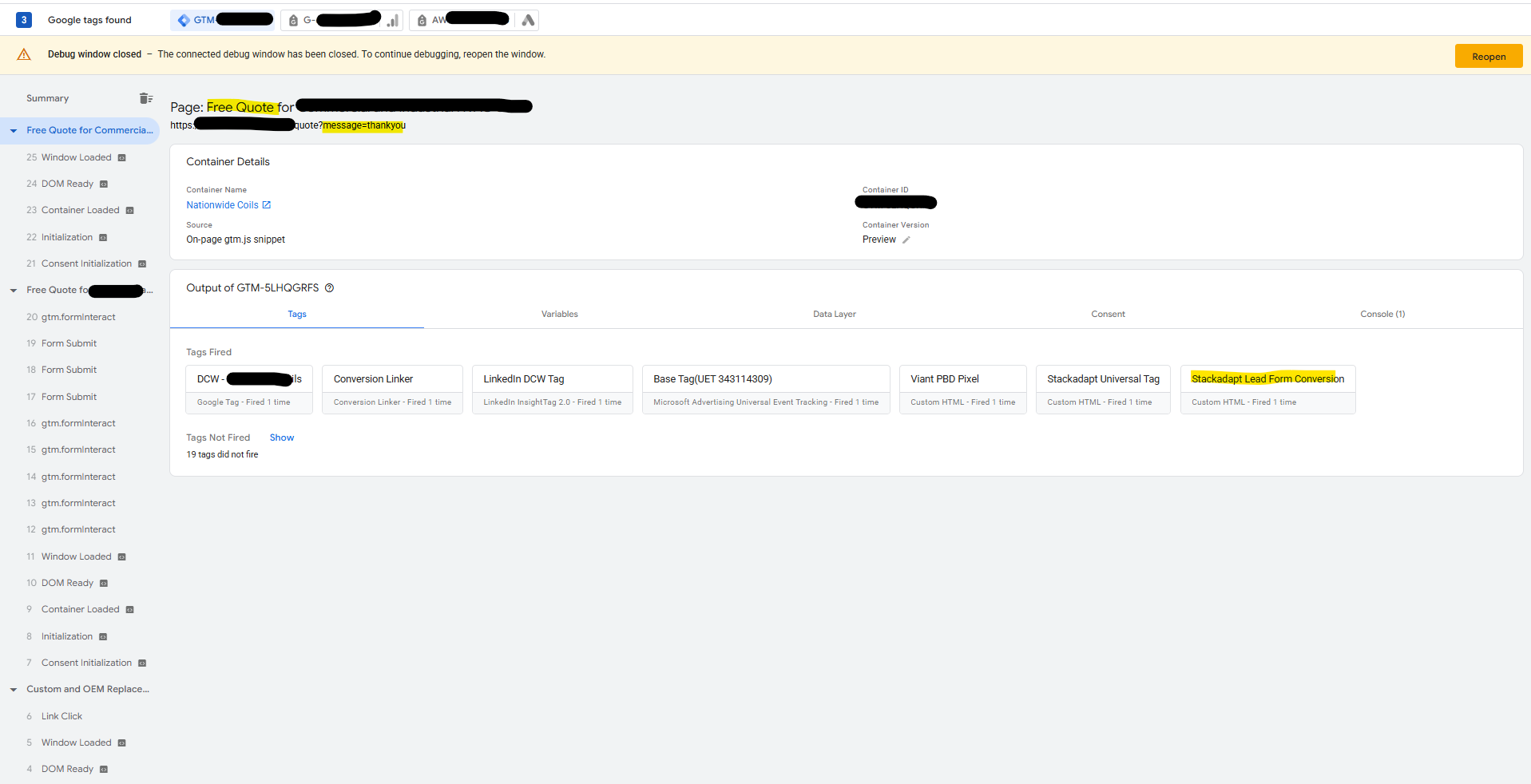The height and width of the screenshot is (784, 1531).
Task: Click API icon beside 22 Initialization
Action: (x=103, y=237)
